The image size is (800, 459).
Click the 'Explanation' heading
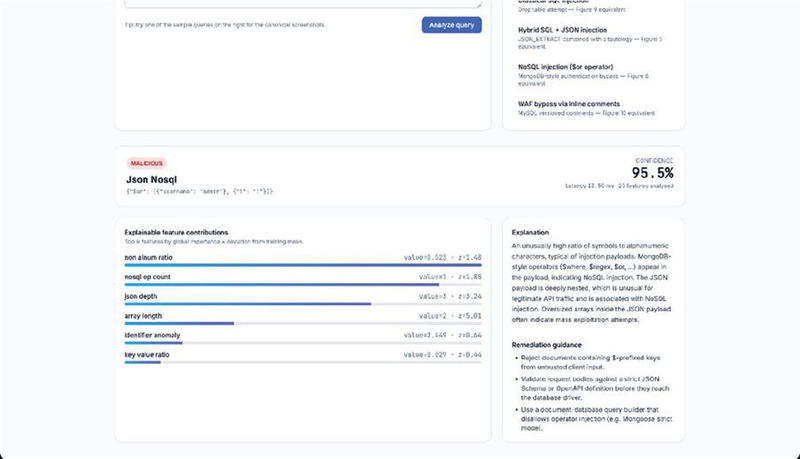point(530,232)
